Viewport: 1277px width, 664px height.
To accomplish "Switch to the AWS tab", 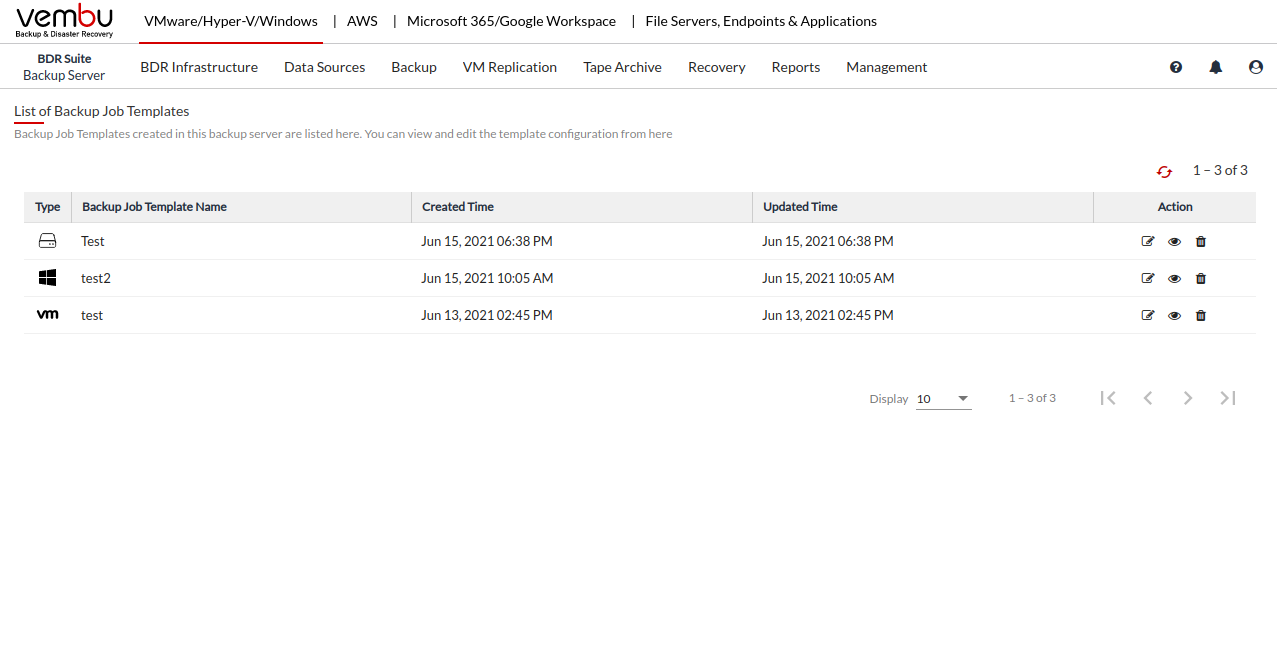I will tap(362, 21).
